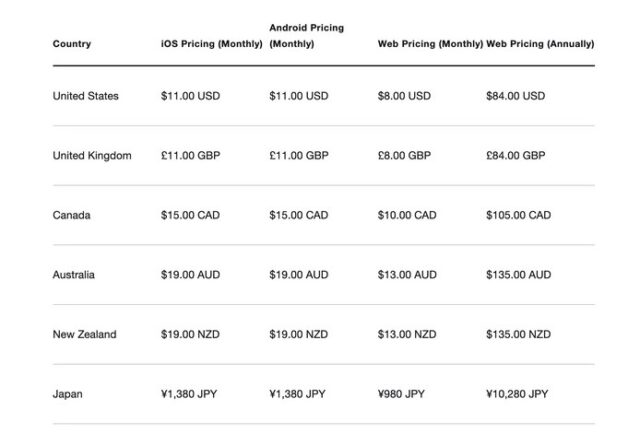Screen dimensions: 640x434
Task: Click the $8.00 USD web monthly price
Action: coord(404,96)
